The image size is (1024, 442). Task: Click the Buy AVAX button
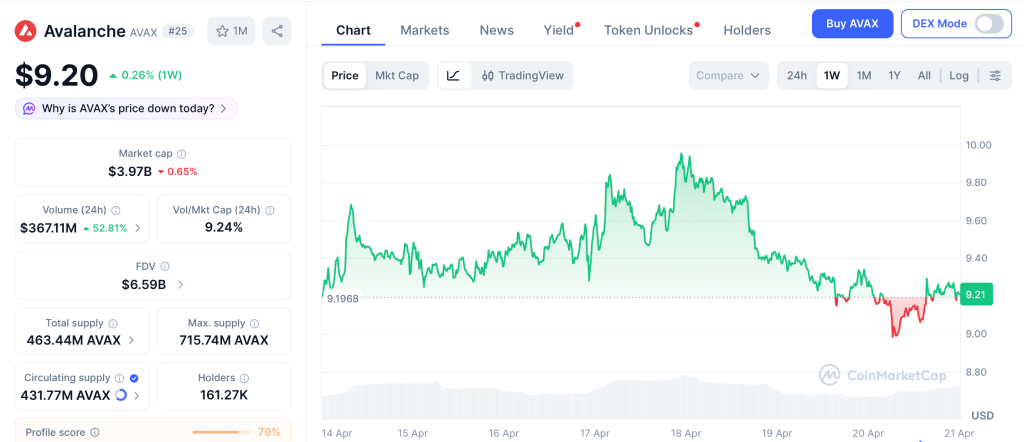[x=852, y=24]
